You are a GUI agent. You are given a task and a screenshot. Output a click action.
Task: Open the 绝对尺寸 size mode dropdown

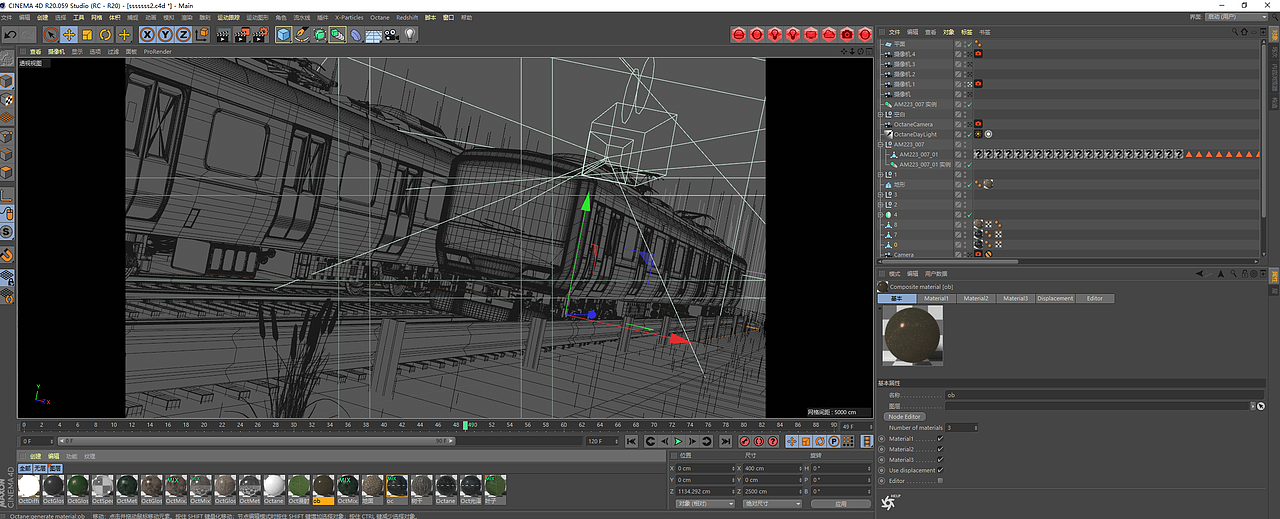(x=774, y=504)
